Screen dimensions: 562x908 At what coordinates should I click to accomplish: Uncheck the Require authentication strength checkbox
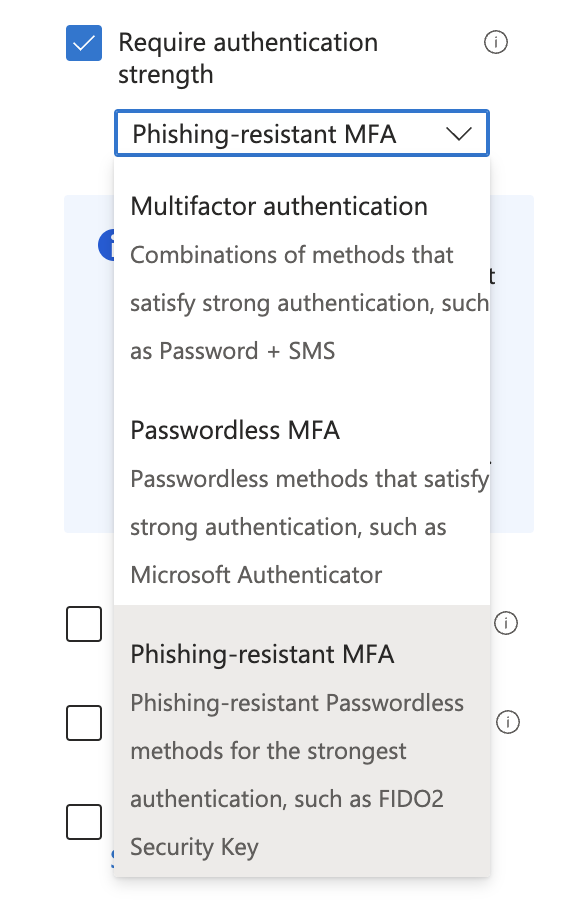tap(84, 43)
